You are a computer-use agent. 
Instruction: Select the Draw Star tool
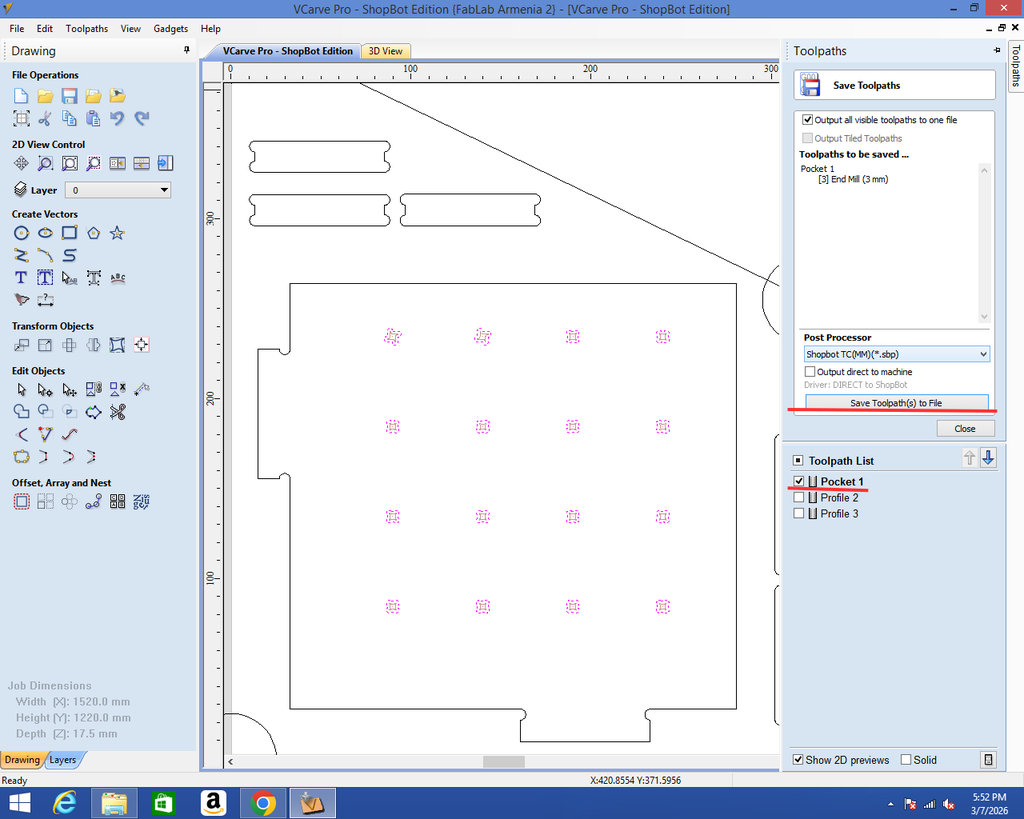(118, 233)
